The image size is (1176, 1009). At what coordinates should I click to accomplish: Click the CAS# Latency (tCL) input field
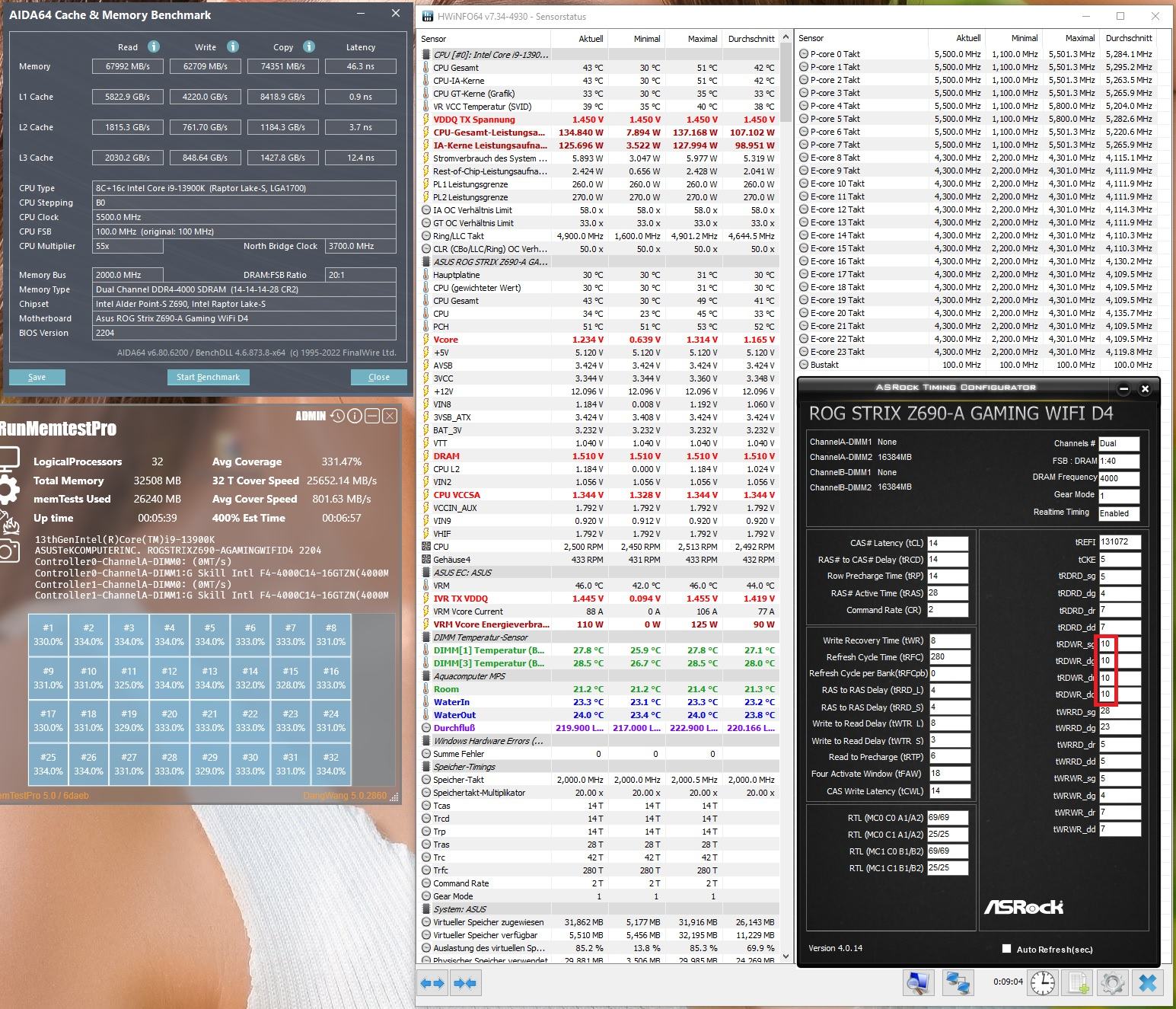point(947,543)
